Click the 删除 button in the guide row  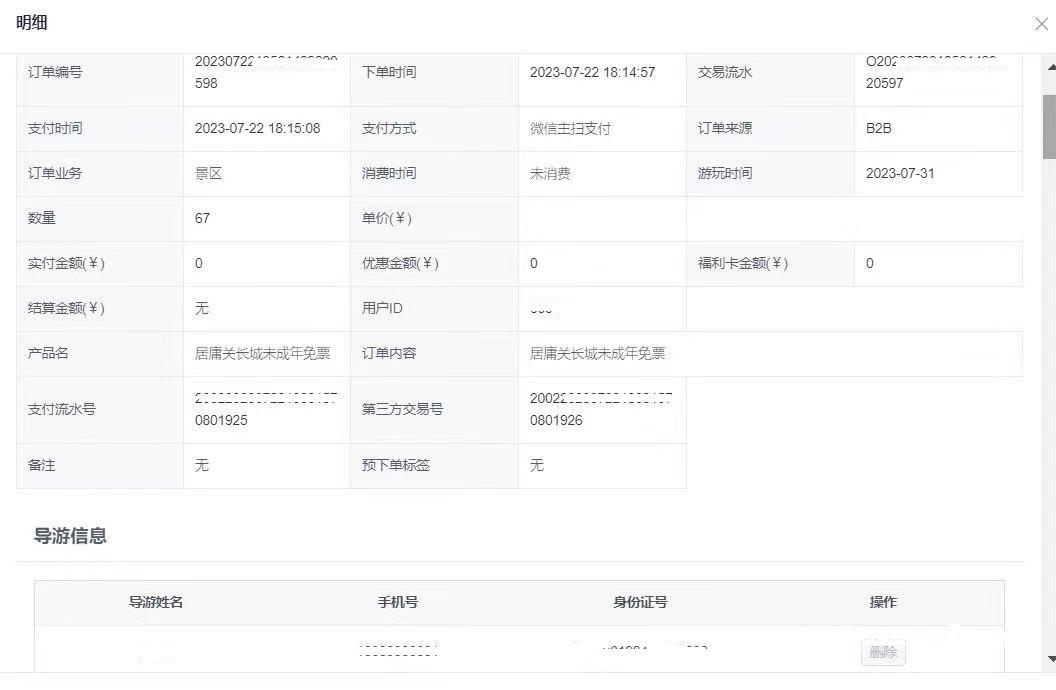coord(883,653)
